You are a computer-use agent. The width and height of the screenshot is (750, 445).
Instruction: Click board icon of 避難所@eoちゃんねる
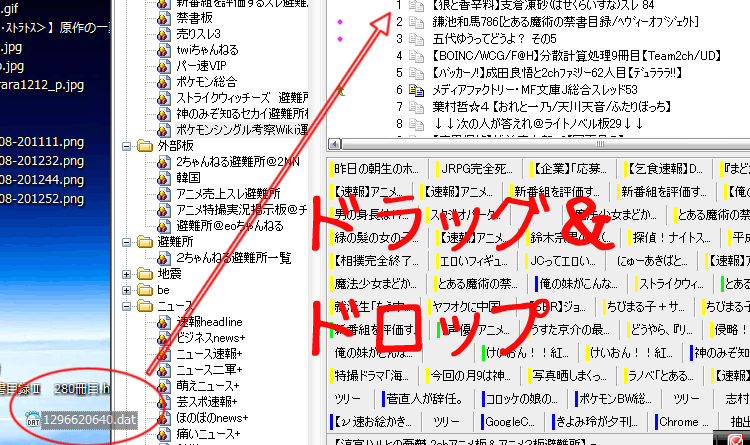pyautogui.click(x=164, y=226)
